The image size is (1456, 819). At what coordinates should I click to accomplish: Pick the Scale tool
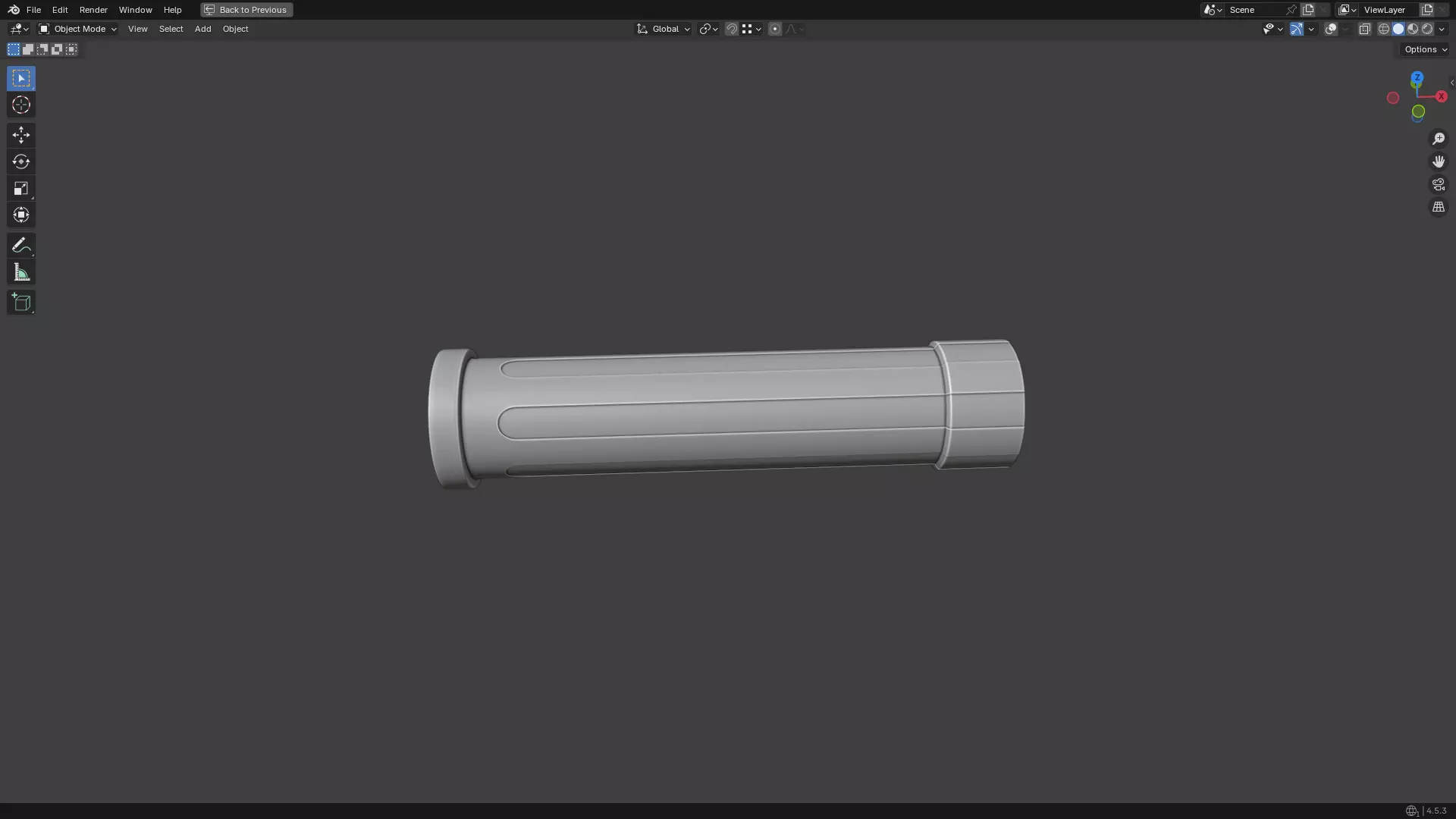coord(21,188)
